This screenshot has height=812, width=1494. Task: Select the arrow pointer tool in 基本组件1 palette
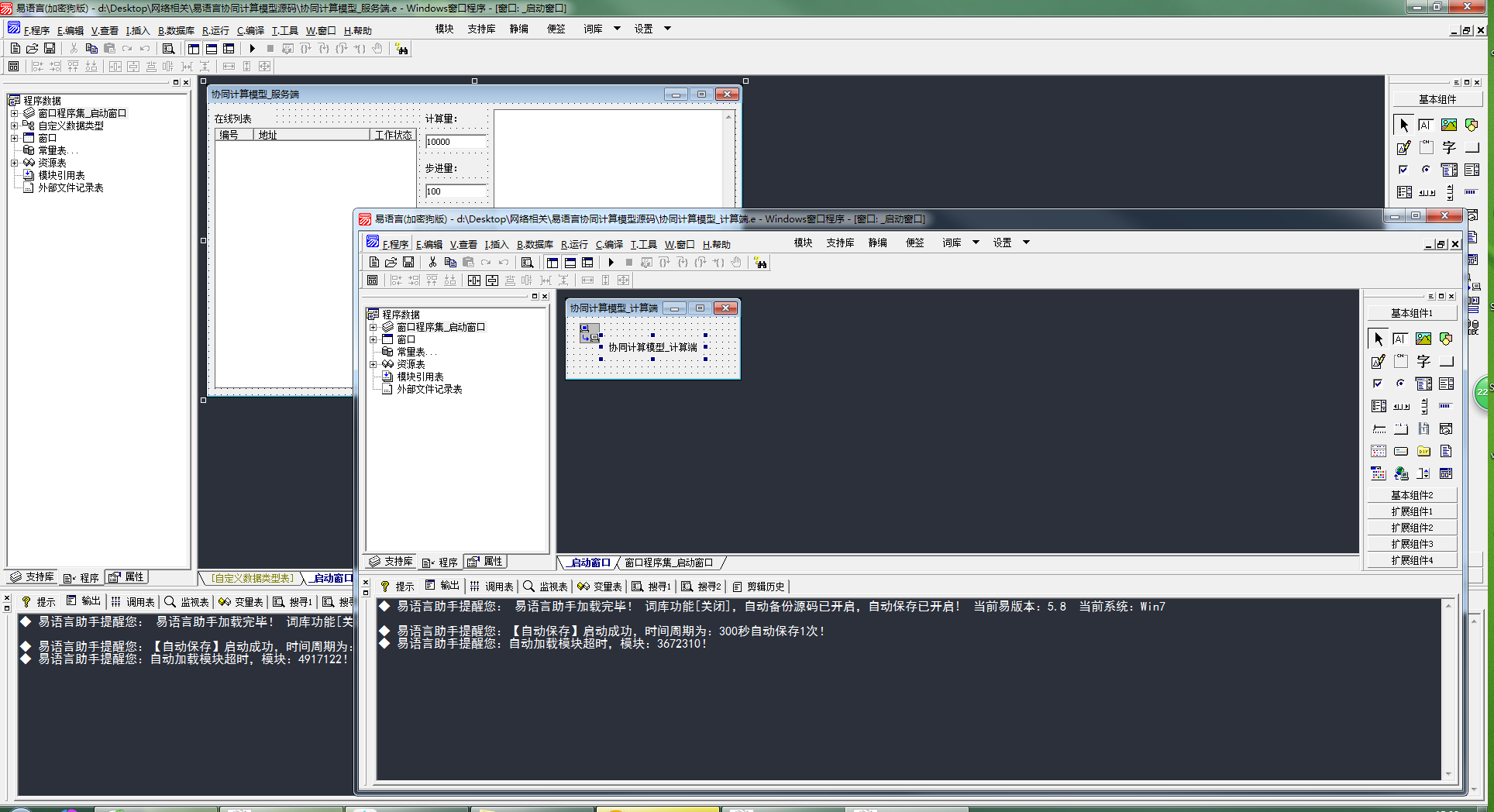pos(1378,339)
